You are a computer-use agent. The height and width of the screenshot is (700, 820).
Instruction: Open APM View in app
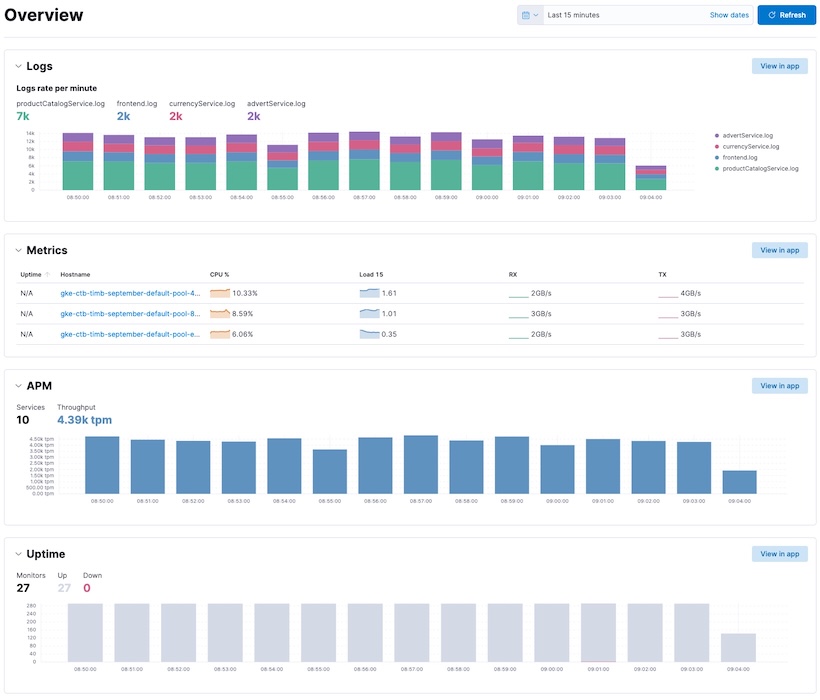click(779, 385)
